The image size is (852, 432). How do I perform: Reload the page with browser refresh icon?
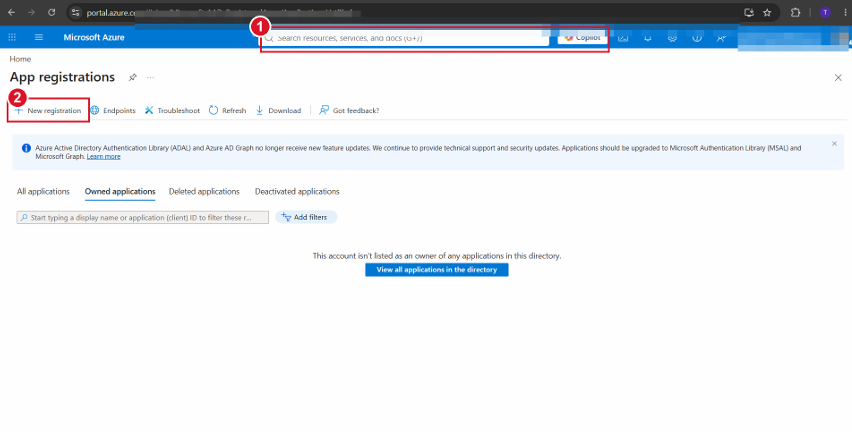pyautogui.click(x=52, y=12)
